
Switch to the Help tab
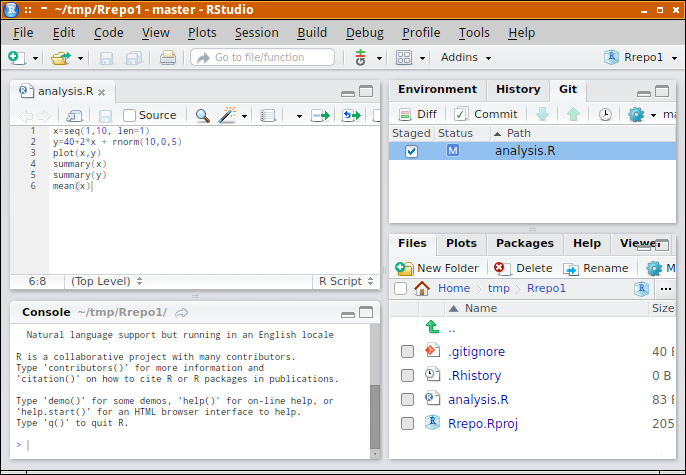click(587, 244)
